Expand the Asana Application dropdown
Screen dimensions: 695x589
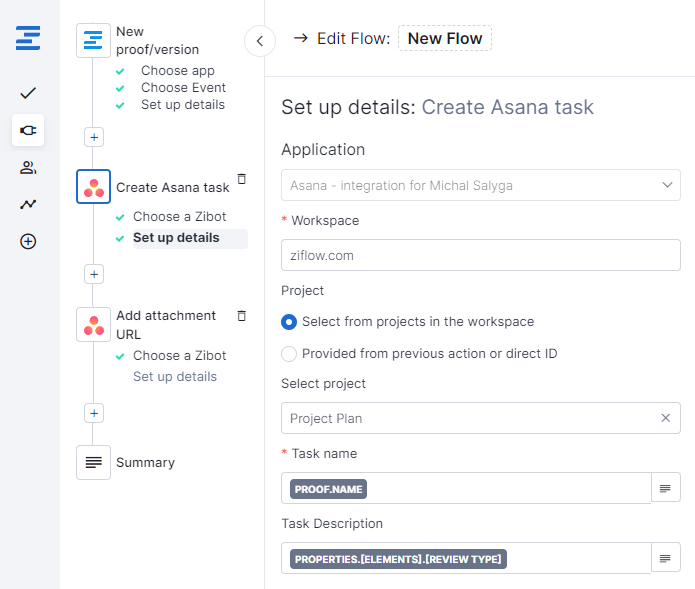point(480,185)
